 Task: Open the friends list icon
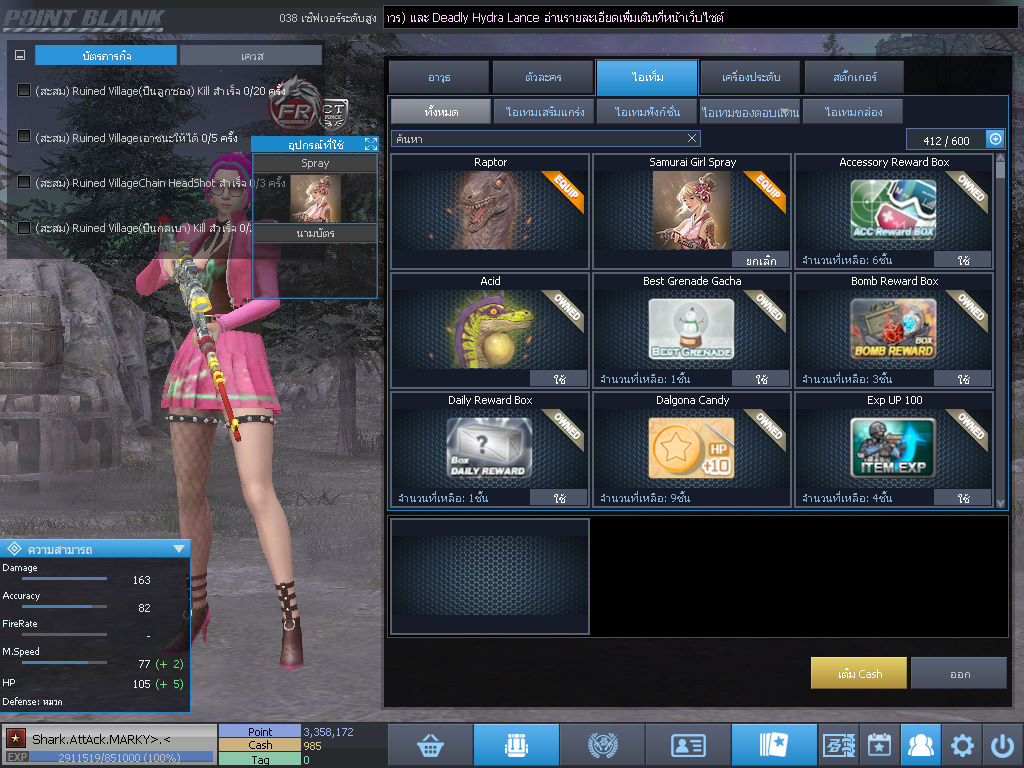pyautogui.click(x=921, y=744)
